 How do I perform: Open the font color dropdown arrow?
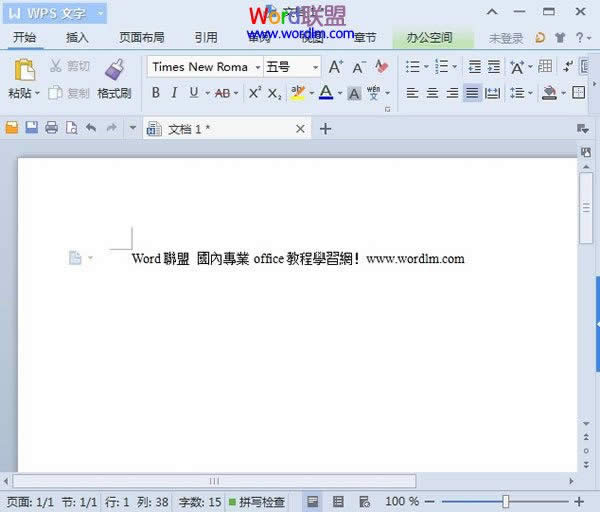coord(340,93)
